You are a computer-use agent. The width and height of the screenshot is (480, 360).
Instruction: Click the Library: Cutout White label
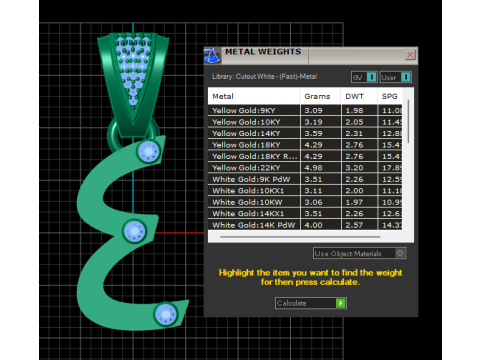[x=264, y=77]
